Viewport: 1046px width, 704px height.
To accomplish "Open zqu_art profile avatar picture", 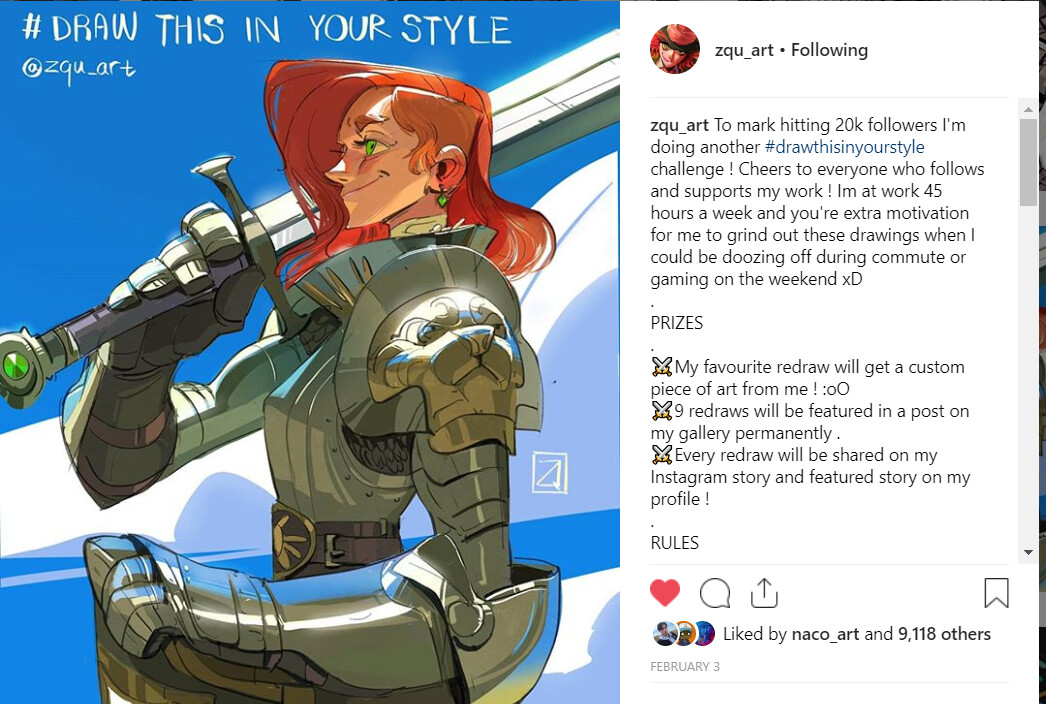I will click(674, 49).
